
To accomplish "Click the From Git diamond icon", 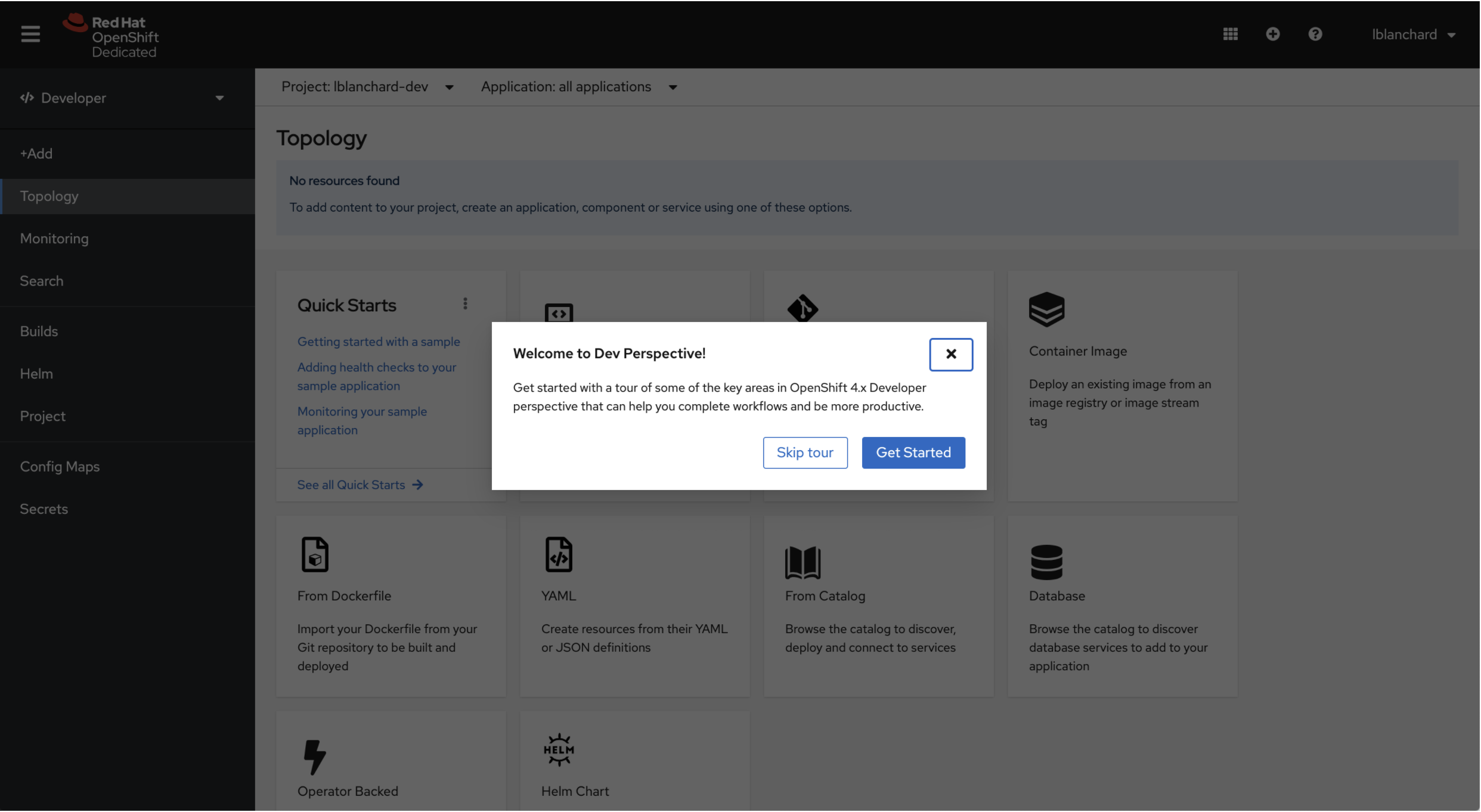I will click(x=803, y=308).
